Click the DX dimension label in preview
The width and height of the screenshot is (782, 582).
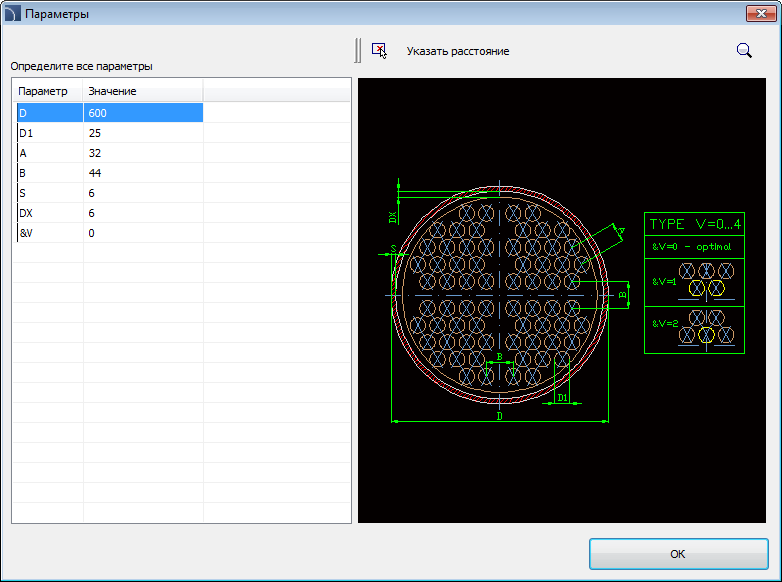(x=392, y=217)
